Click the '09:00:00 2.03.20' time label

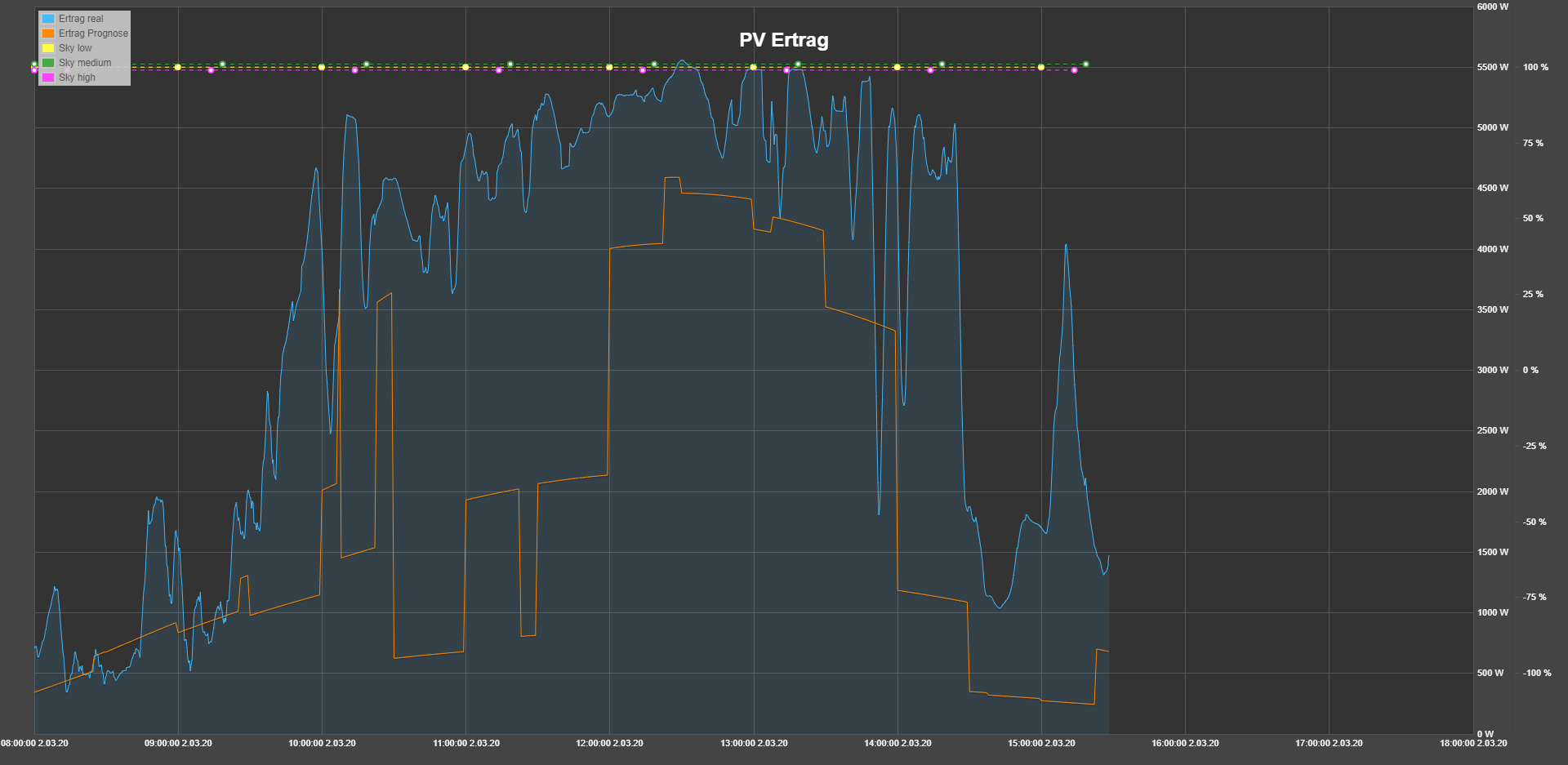pos(178,743)
